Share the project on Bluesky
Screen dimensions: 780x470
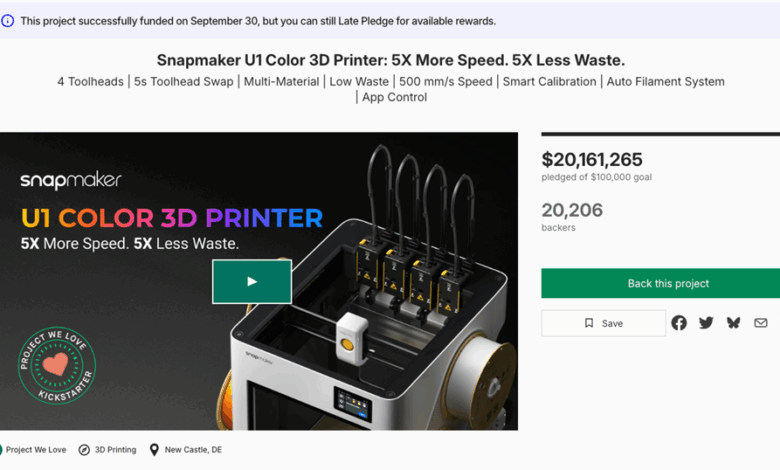point(733,323)
